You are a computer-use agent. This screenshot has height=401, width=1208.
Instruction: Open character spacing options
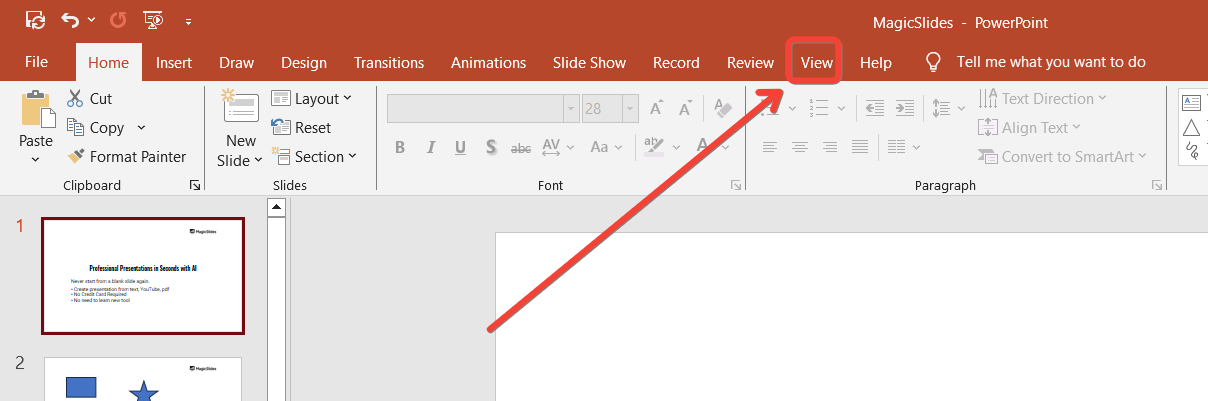(558, 147)
